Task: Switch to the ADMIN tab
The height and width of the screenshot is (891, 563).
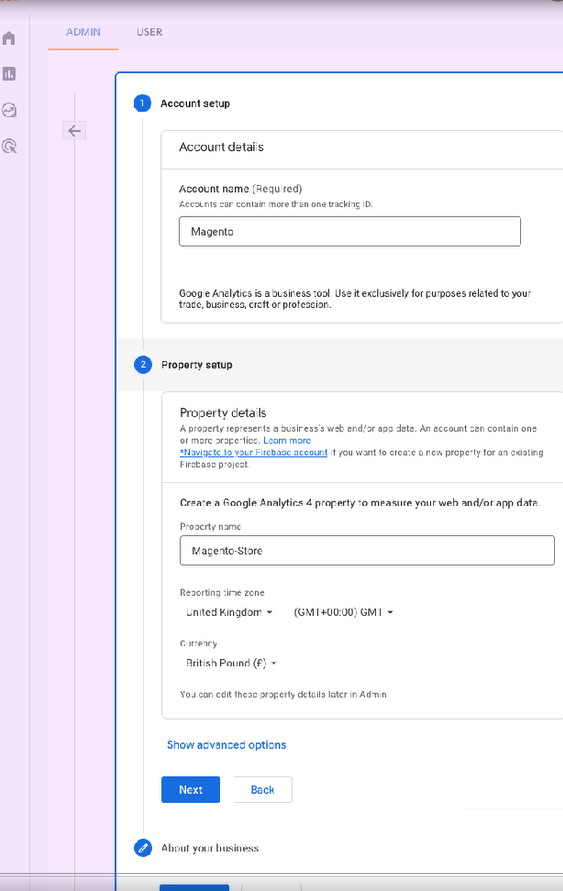Action: pyautogui.click(x=83, y=32)
